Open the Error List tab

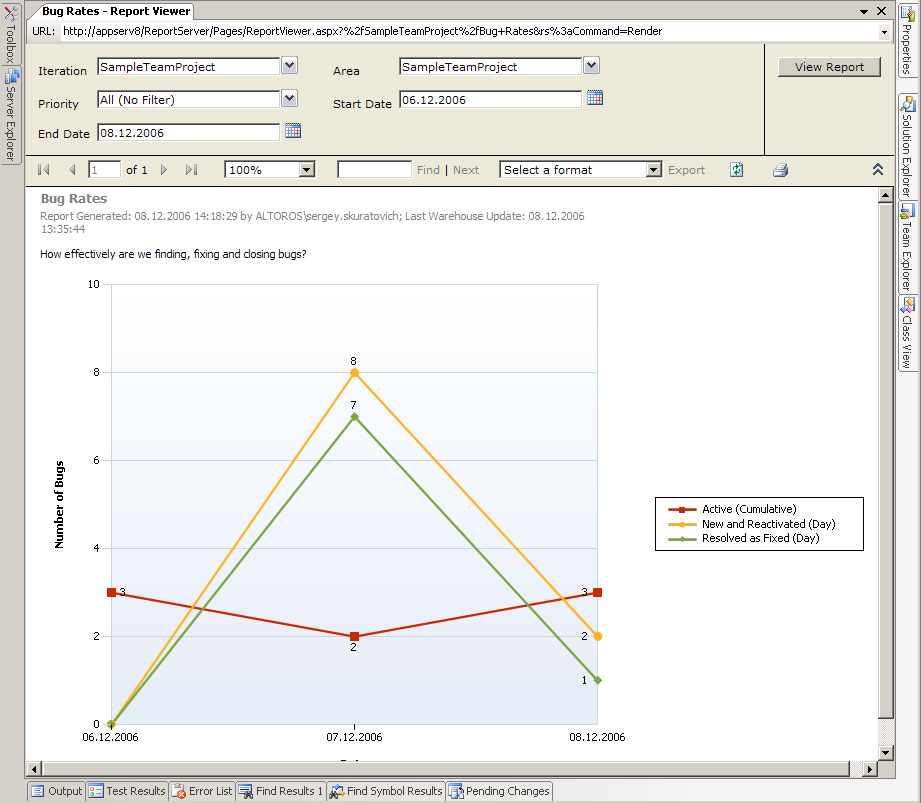(202, 791)
